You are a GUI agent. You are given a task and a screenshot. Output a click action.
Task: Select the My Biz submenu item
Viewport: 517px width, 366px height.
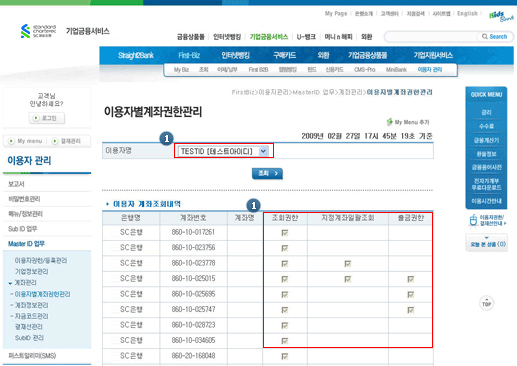pyautogui.click(x=181, y=70)
